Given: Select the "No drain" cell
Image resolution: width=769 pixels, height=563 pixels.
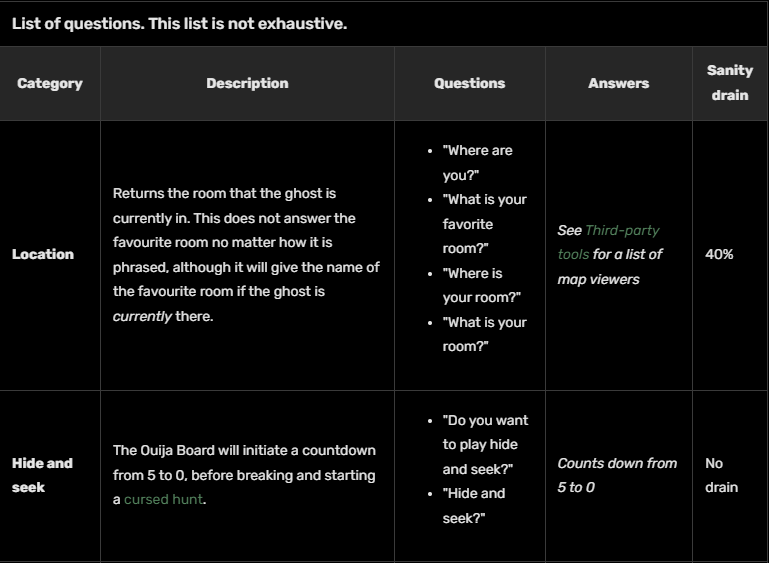Looking at the screenshot, I should pyautogui.click(x=721, y=475).
